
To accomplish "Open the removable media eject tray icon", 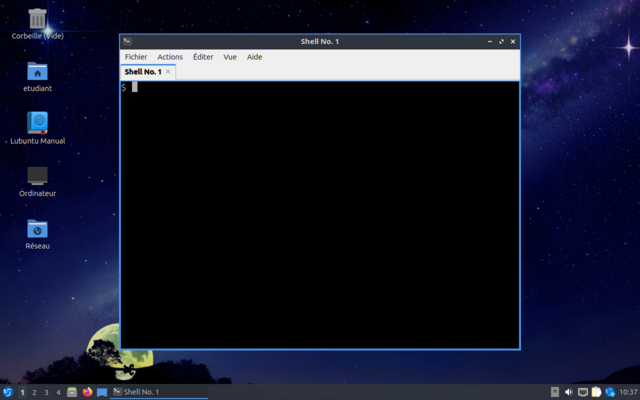I will coord(555,392).
